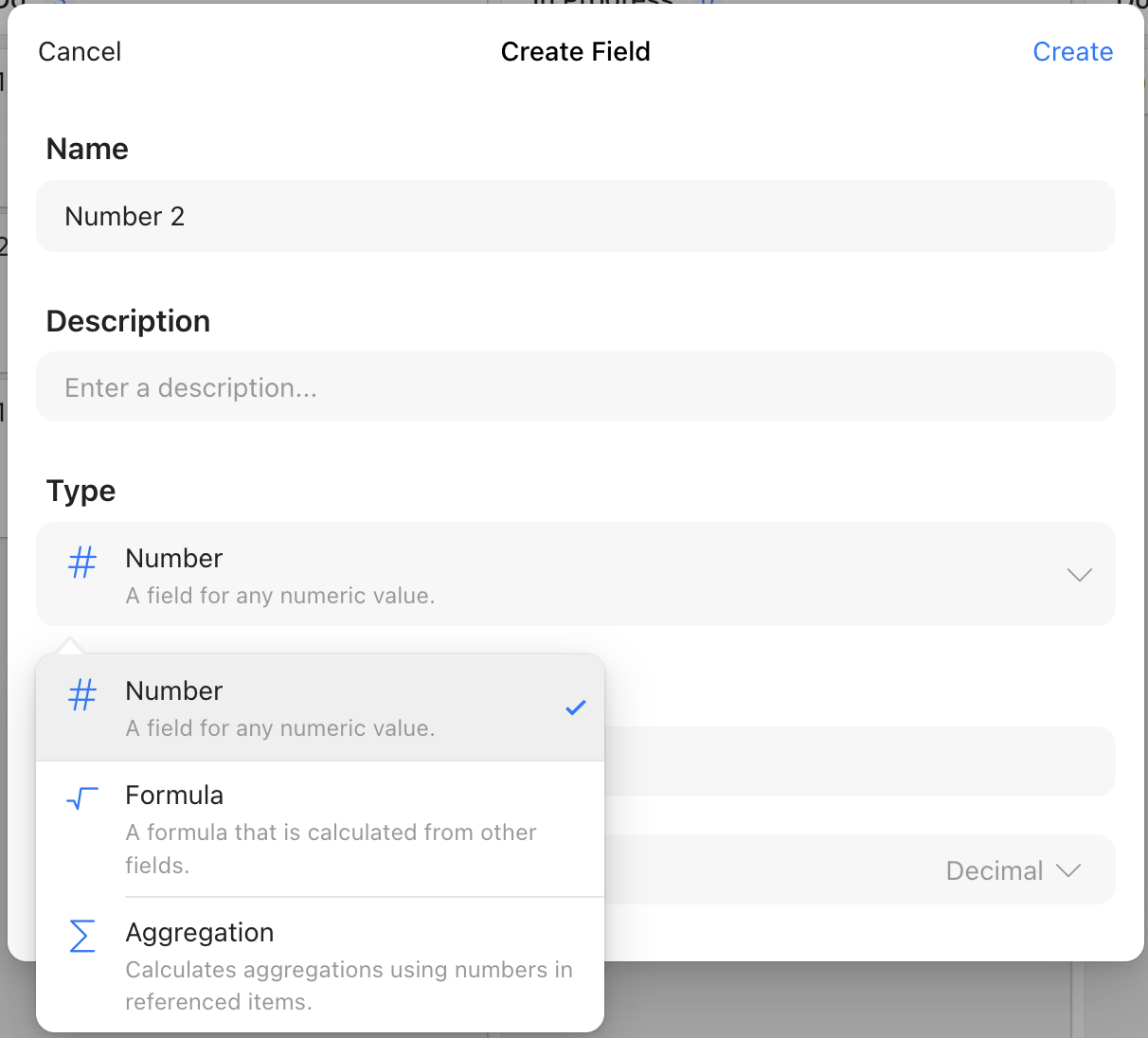The width and height of the screenshot is (1148, 1038).
Task: Open the Decimal format dropdown
Action: 1012,869
